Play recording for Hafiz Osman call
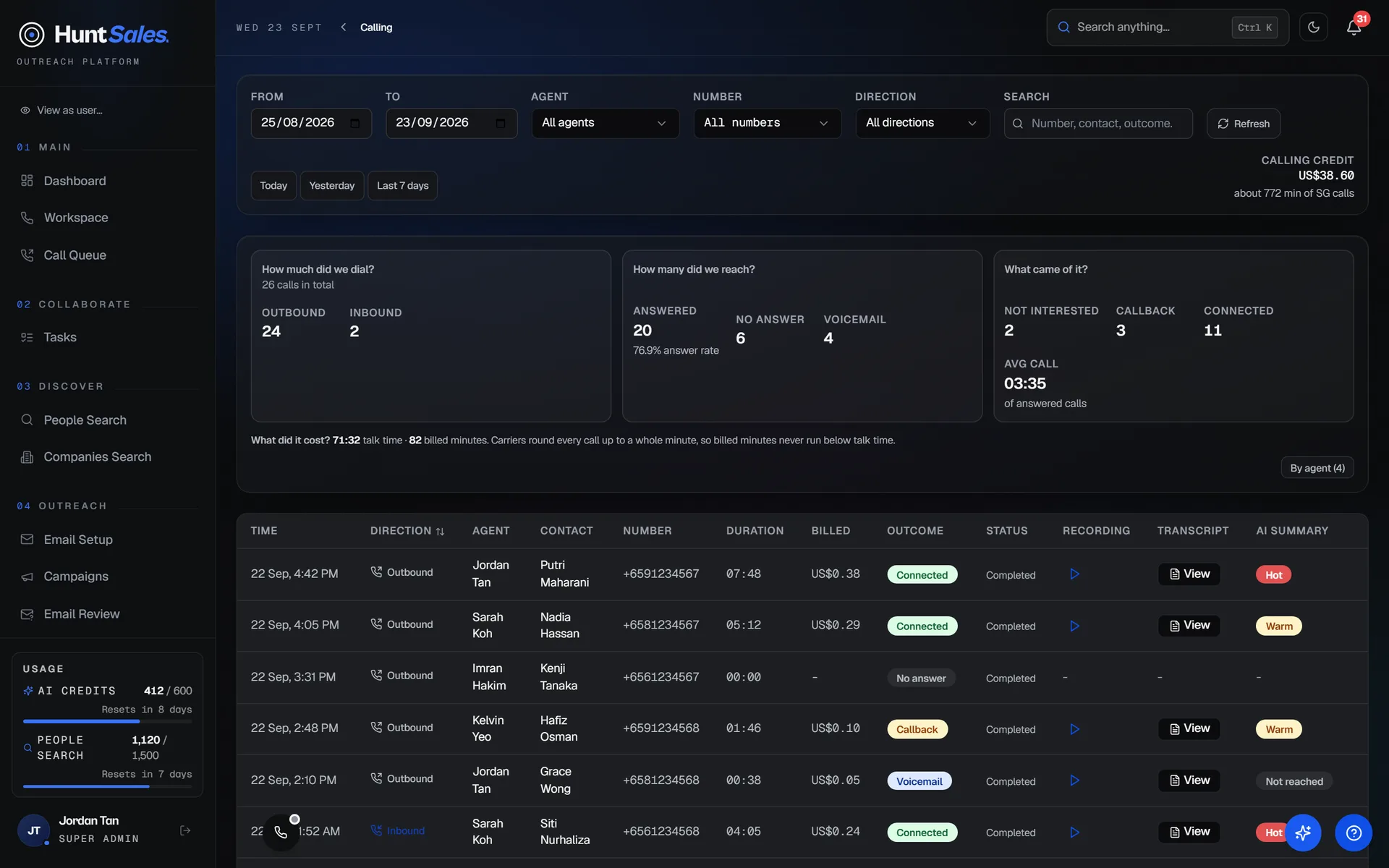The image size is (1389, 868). click(x=1074, y=729)
